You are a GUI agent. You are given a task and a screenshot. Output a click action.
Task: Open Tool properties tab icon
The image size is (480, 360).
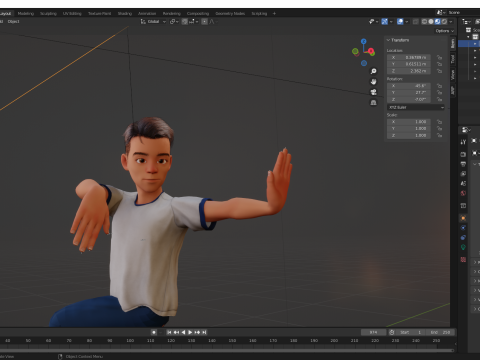[463, 142]
